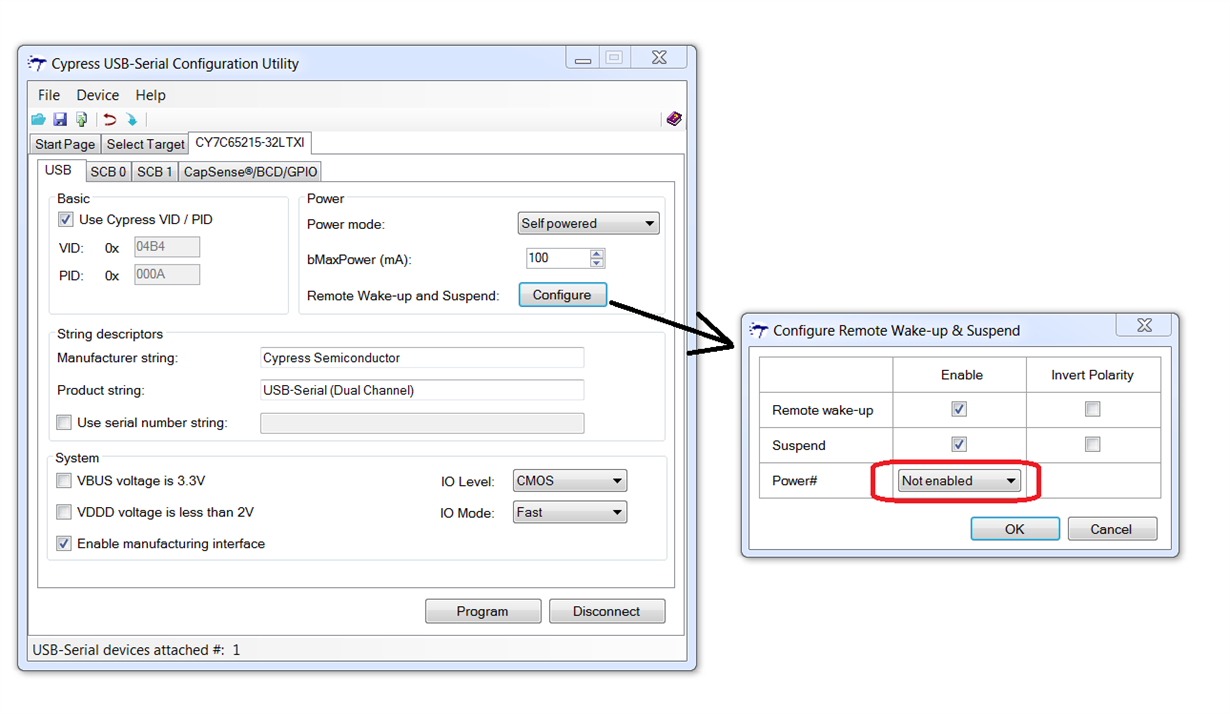This screenshot has height=714, width=1230.
Task: Click the Cypress logo icon in Configure dialog title
Action: [x=759, y=330]
